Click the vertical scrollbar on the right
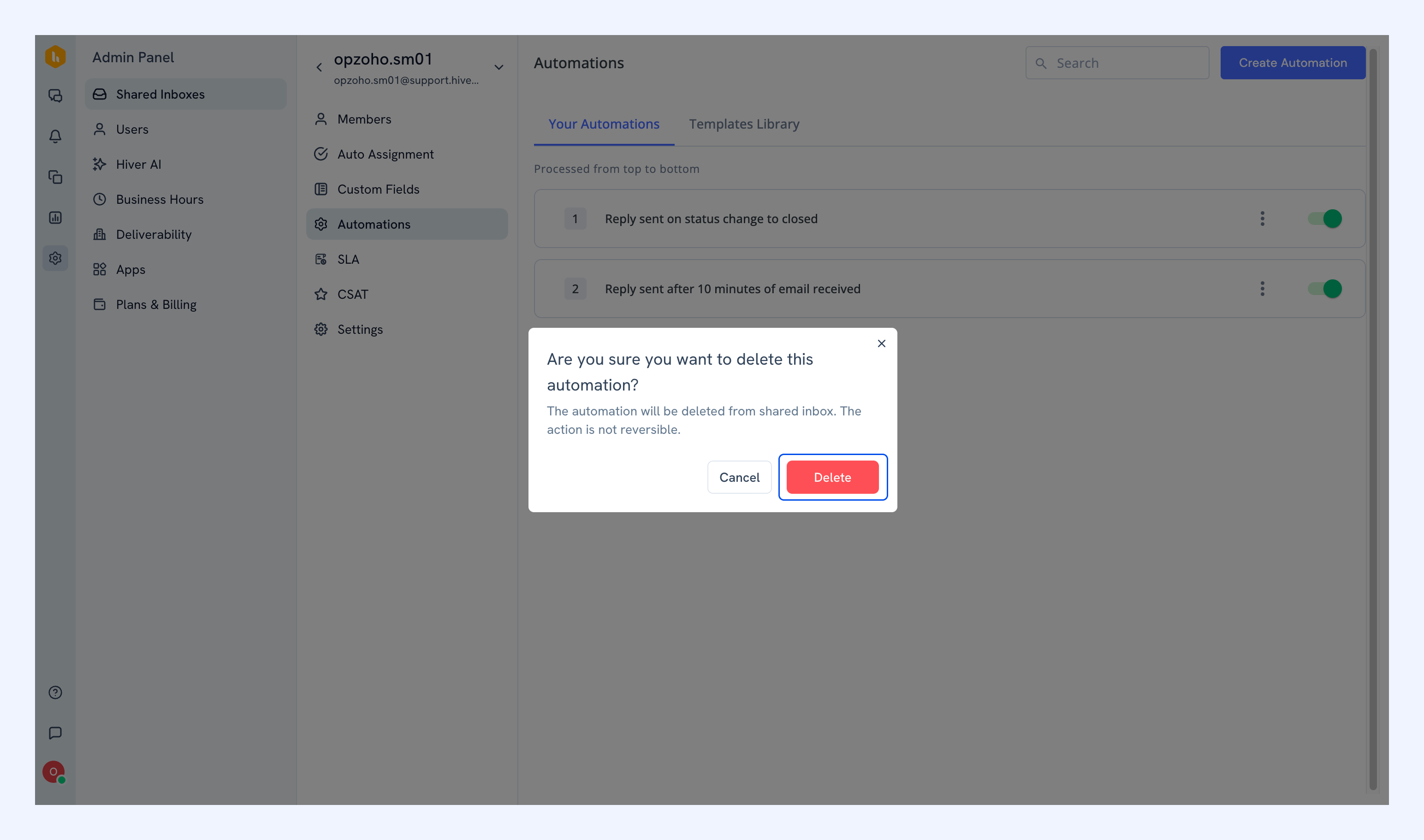The height and width of the screenshot is (840, 1424). tap(1373, 419)
